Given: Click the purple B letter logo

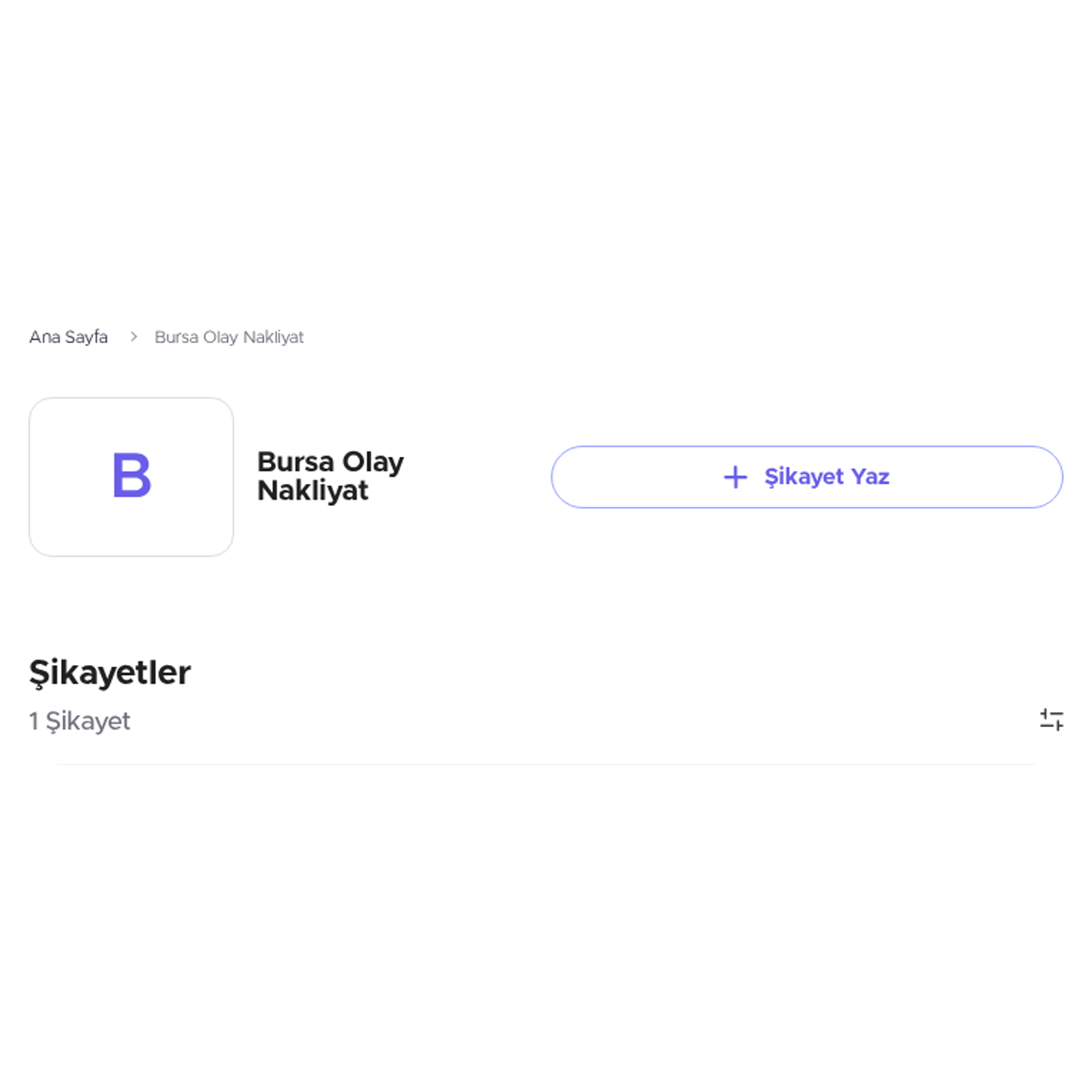Looking at the screenshot, I should (x=132, y=475).
